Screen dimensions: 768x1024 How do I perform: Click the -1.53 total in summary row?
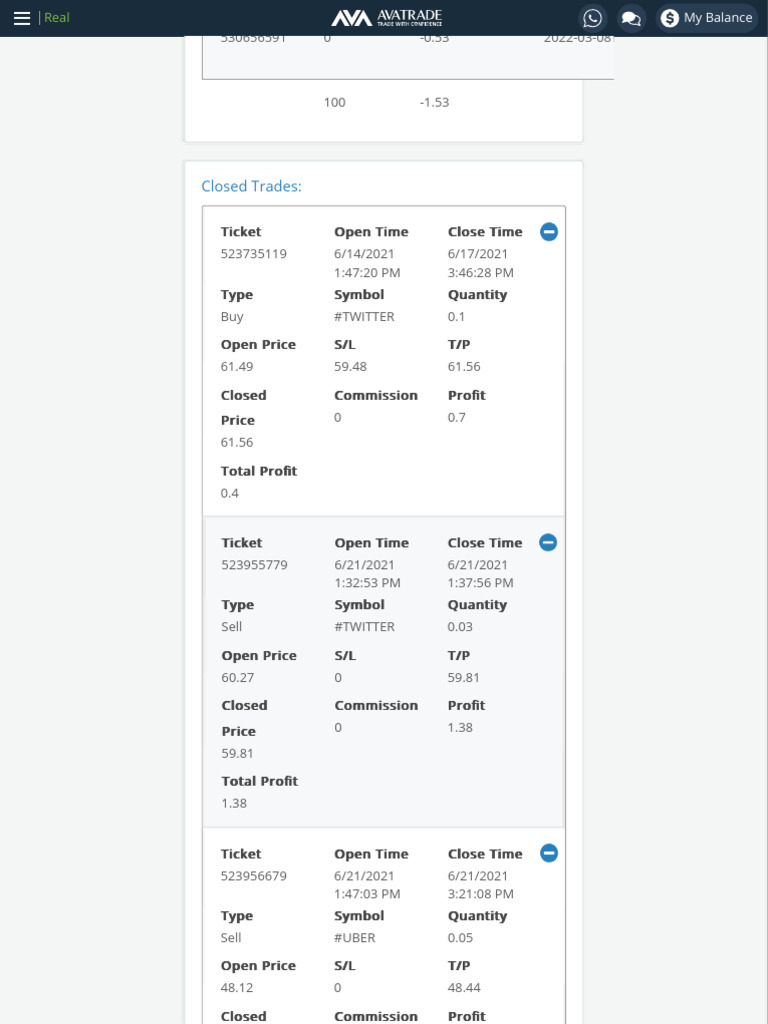(x=434, y=102)
